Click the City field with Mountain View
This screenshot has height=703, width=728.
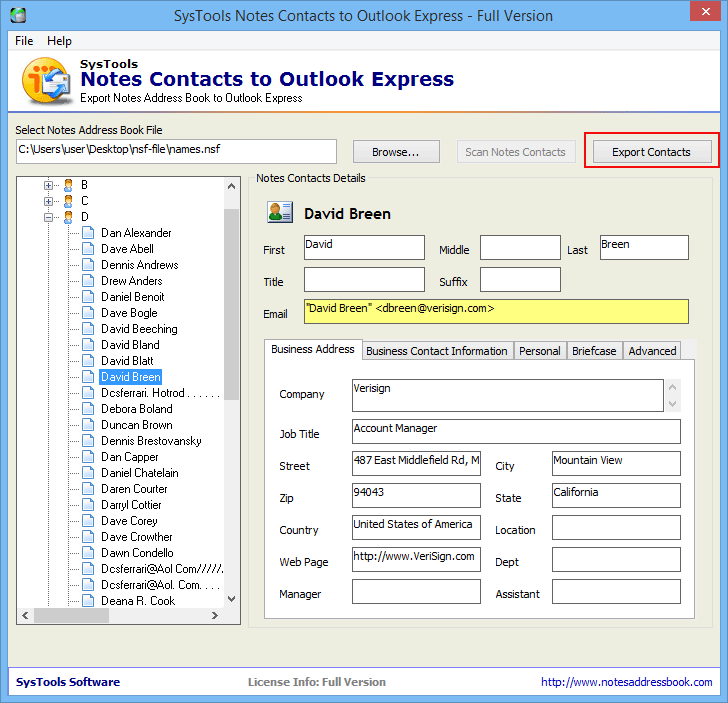(x=616, y=463)
